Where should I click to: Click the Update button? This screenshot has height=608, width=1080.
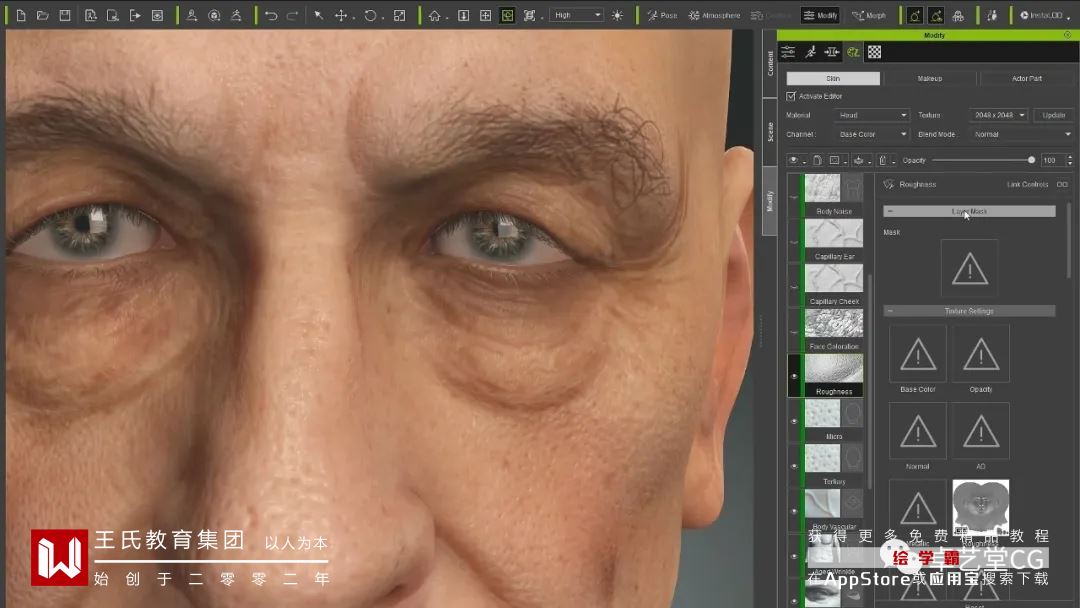click(x=1054, y=115)
